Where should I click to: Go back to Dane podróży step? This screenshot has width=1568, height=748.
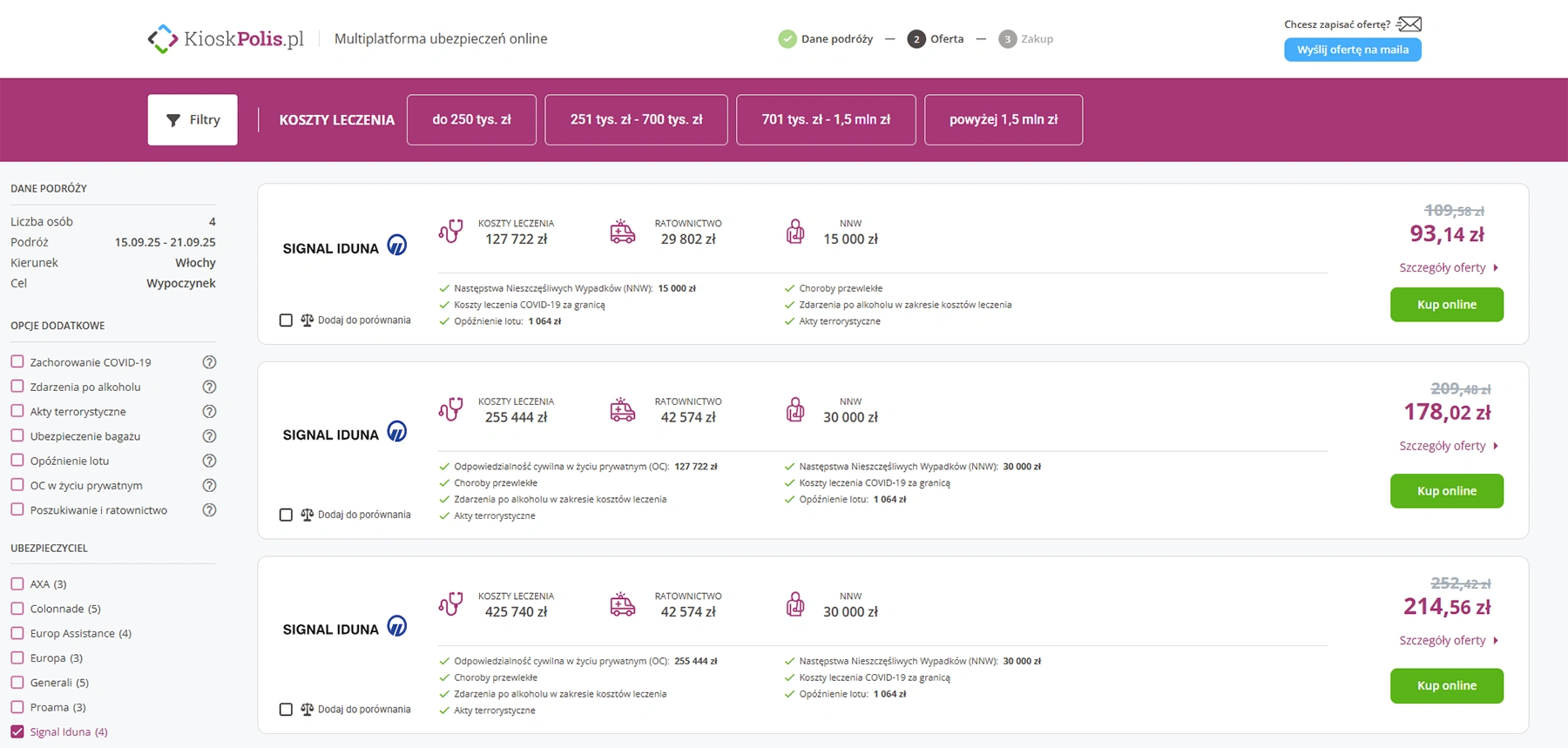pos(837,39)
